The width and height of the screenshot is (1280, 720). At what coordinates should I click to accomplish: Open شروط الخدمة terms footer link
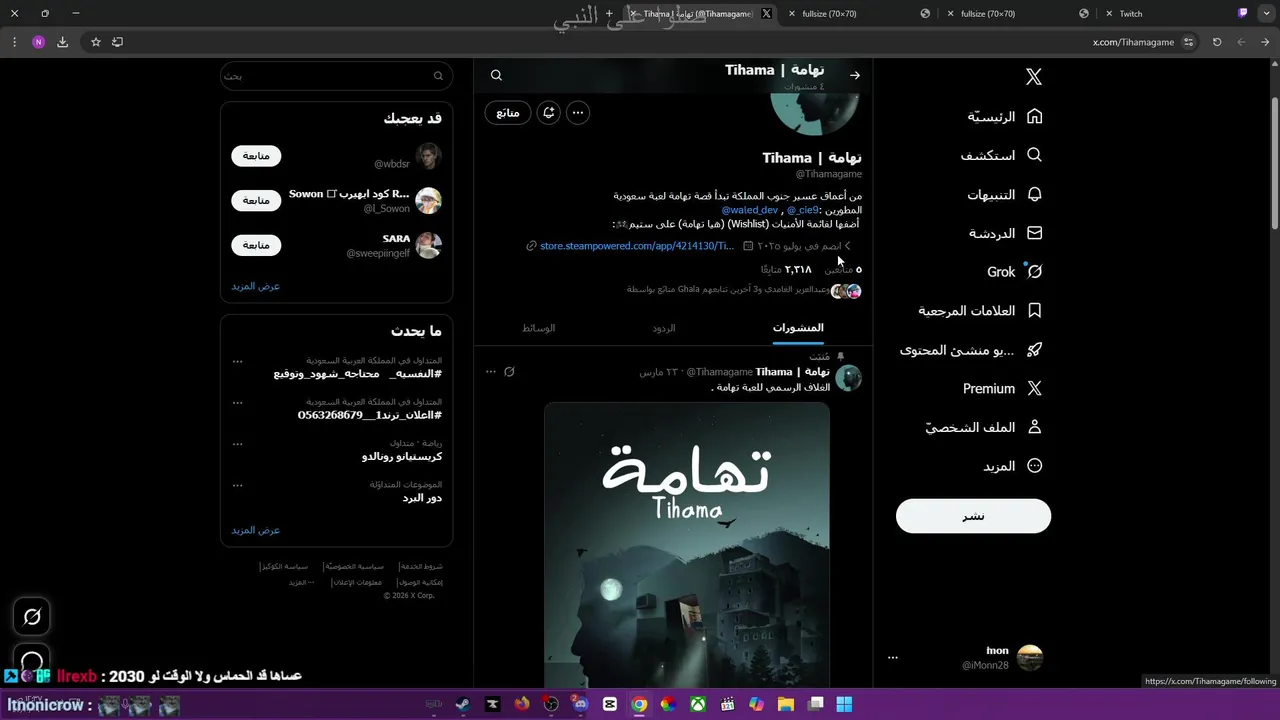(x=421, y=567)
